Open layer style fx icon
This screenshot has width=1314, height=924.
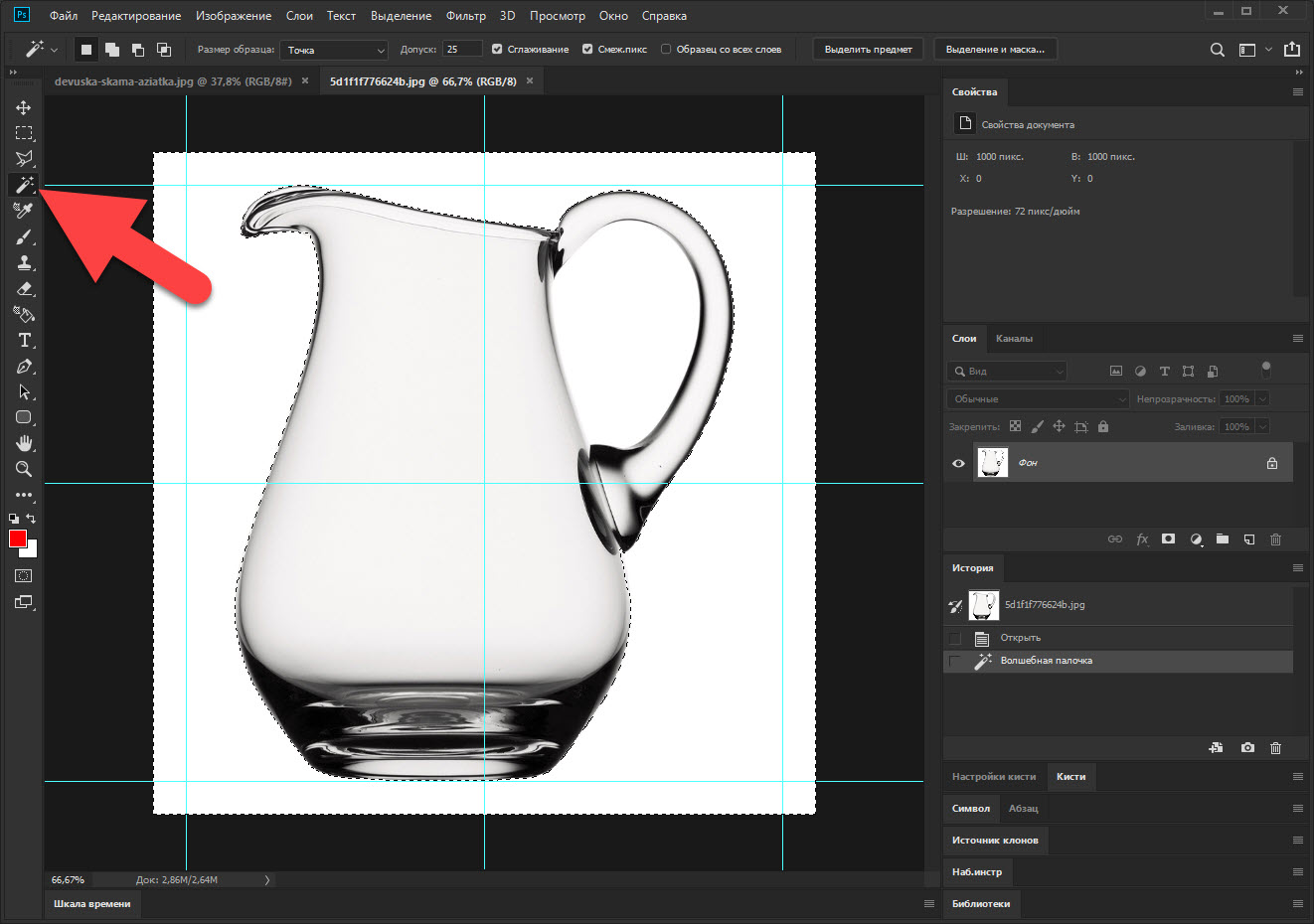(1142, 539)
